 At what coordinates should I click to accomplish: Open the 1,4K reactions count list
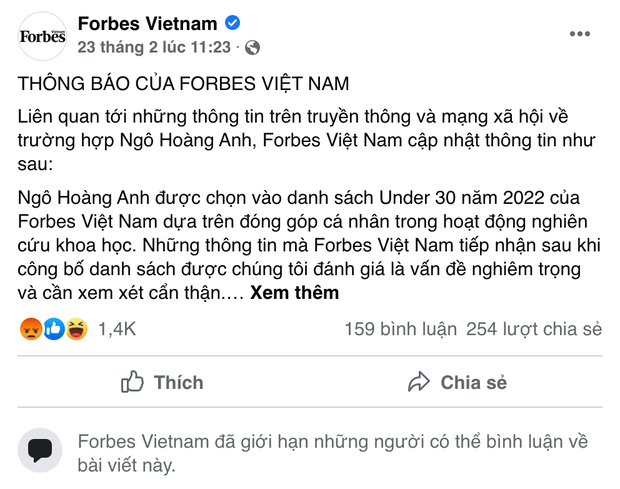click(117, 329)
